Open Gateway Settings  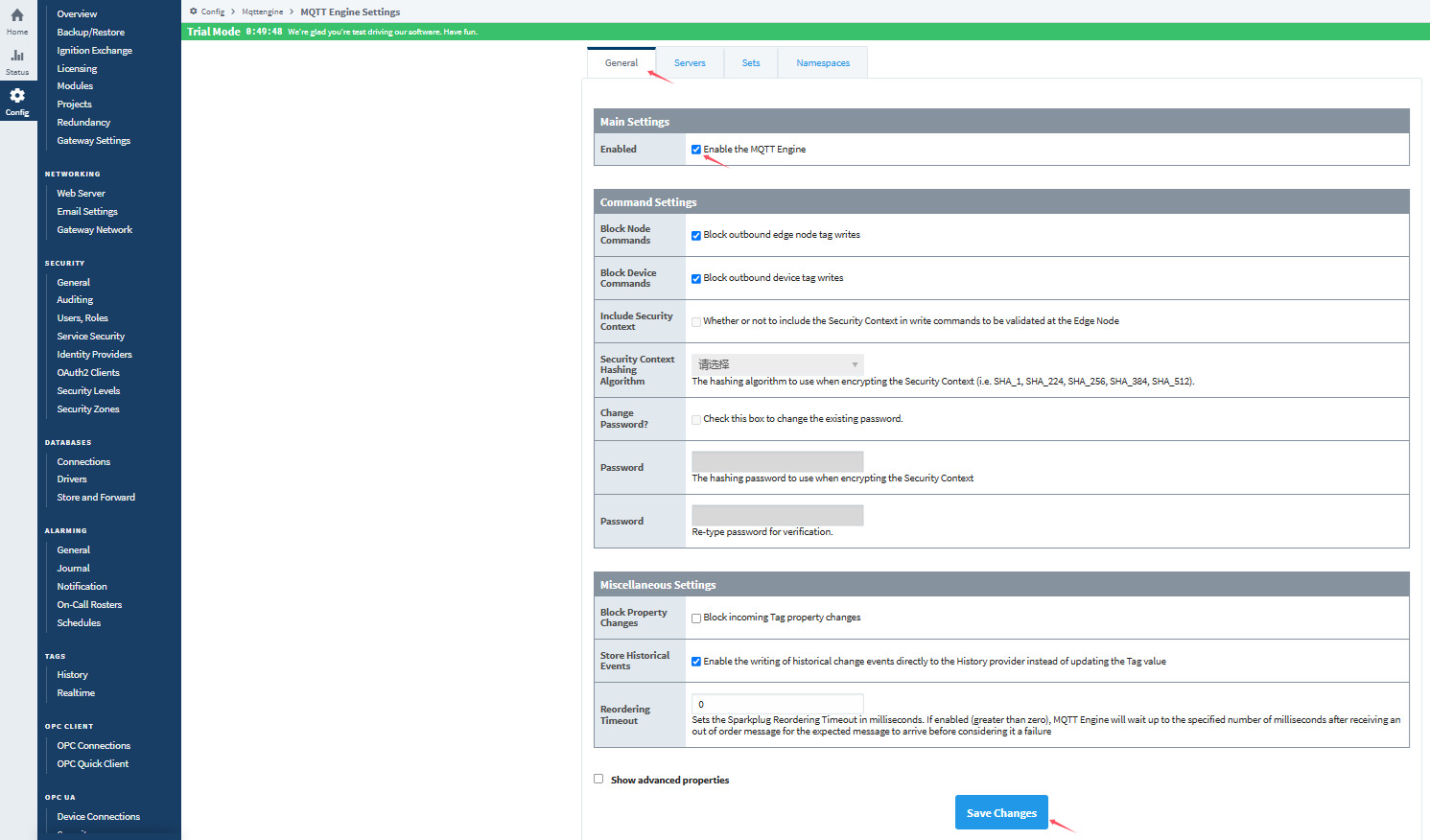tap(93, 141)
